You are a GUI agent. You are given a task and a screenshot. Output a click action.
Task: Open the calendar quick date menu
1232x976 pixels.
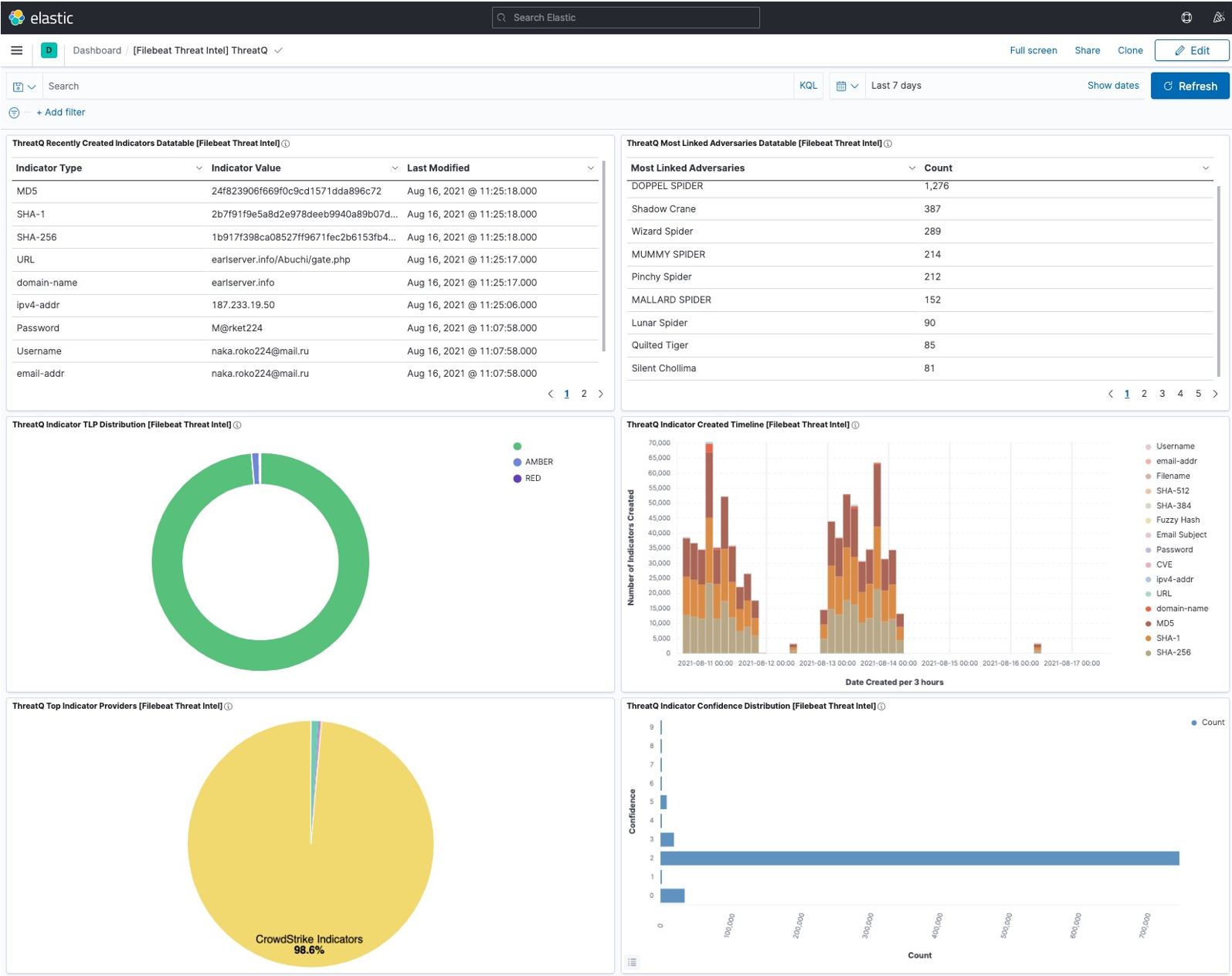[847, 86]
